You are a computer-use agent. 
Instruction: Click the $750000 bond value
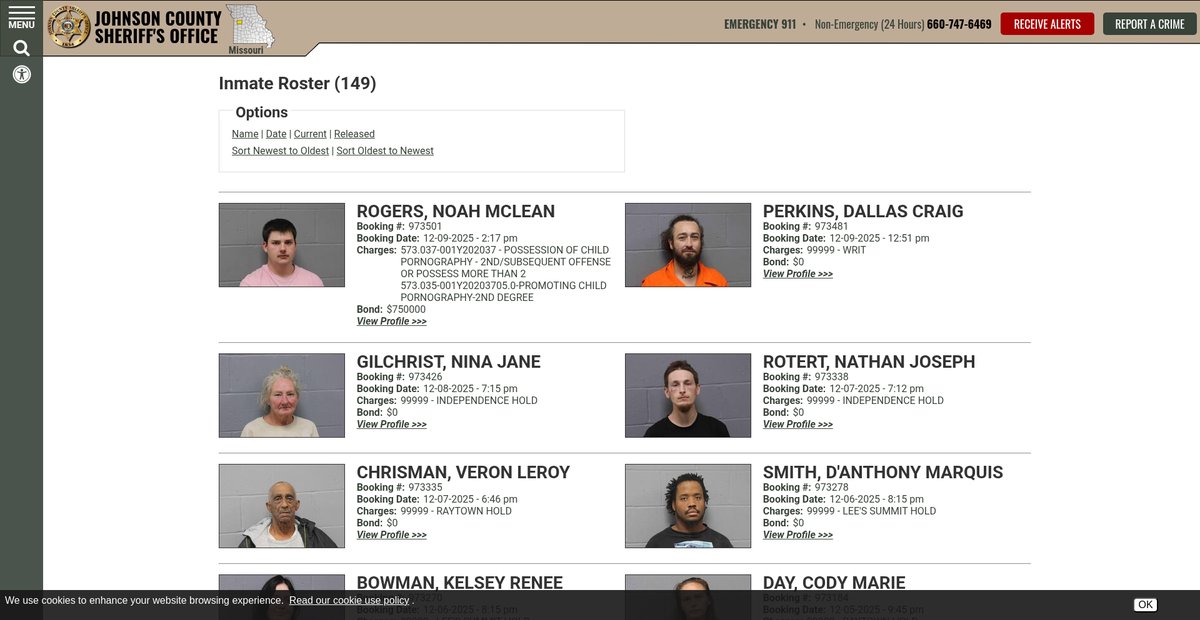(x=406, y=310)
